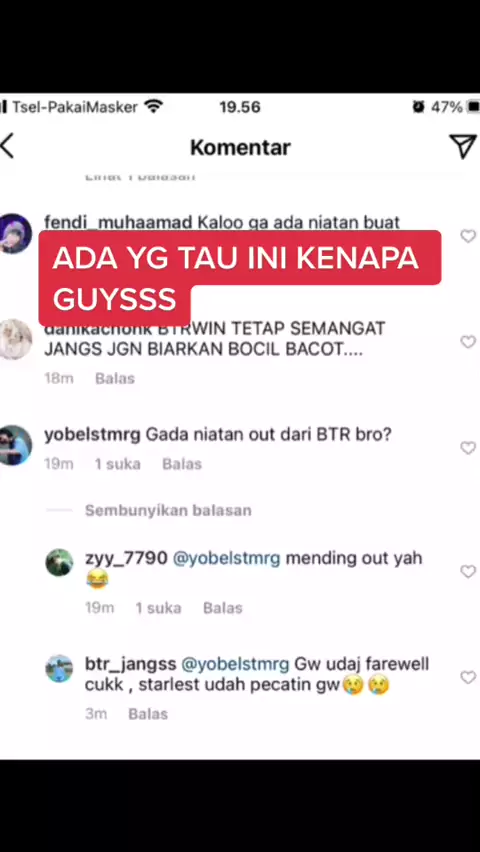This screenshot has height=852, width=480.
Task: Like the BTRWIN TETAP SEMANGAT comment
Action: tap(467, 342)
